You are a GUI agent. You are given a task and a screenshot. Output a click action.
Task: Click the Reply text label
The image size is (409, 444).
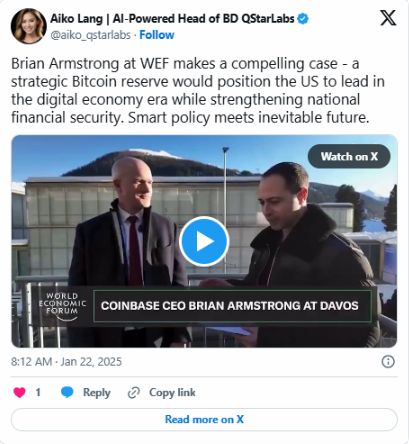97,393
